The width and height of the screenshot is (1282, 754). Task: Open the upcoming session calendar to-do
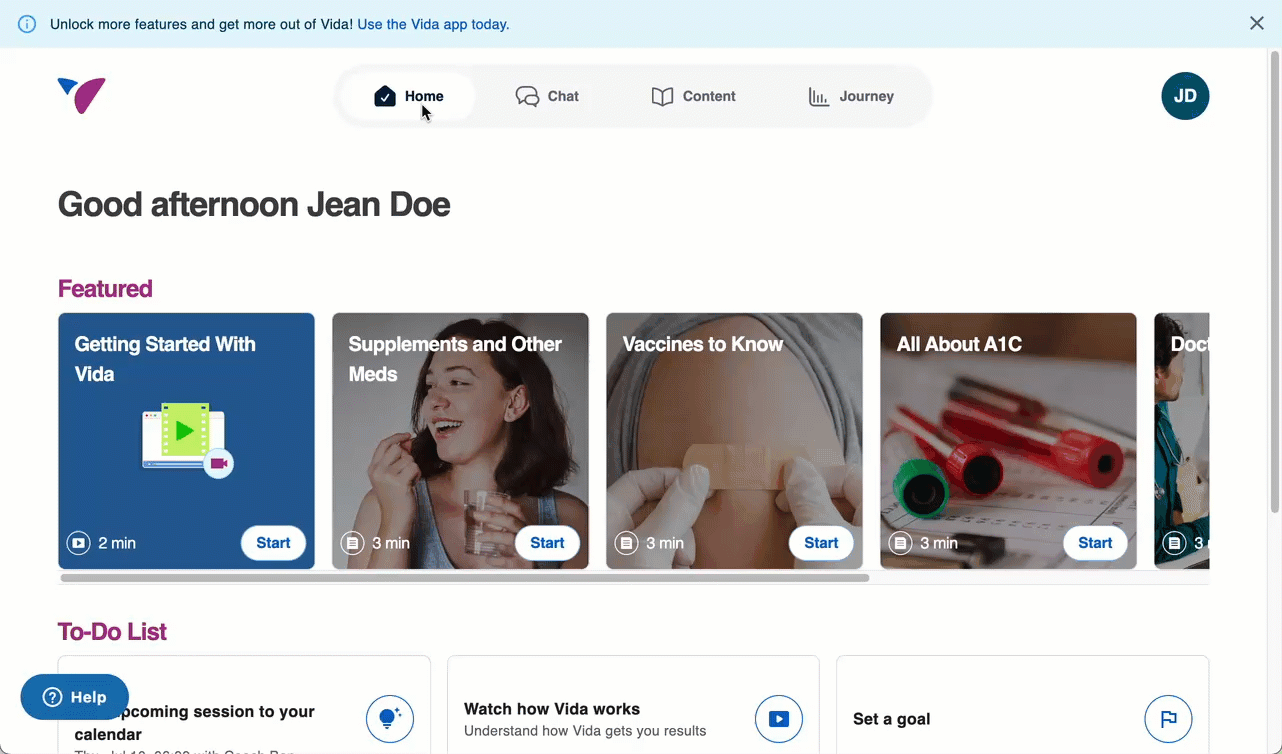pyautogui.click(x=244, y=705)
